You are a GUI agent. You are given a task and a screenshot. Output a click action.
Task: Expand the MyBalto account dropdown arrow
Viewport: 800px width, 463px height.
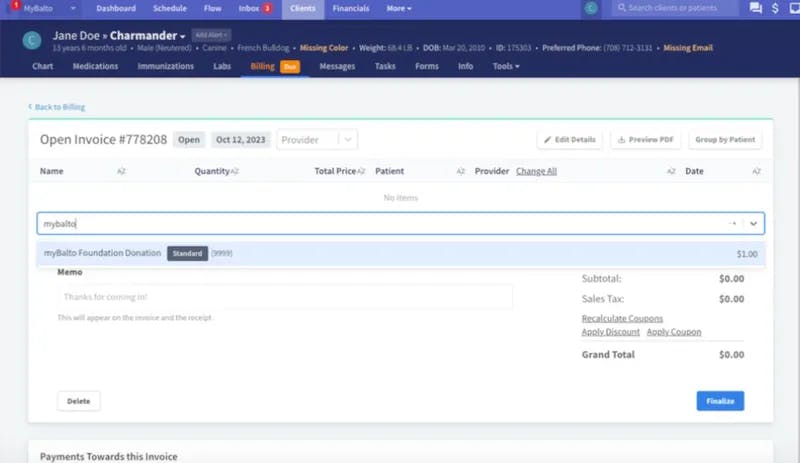[73, 9]
